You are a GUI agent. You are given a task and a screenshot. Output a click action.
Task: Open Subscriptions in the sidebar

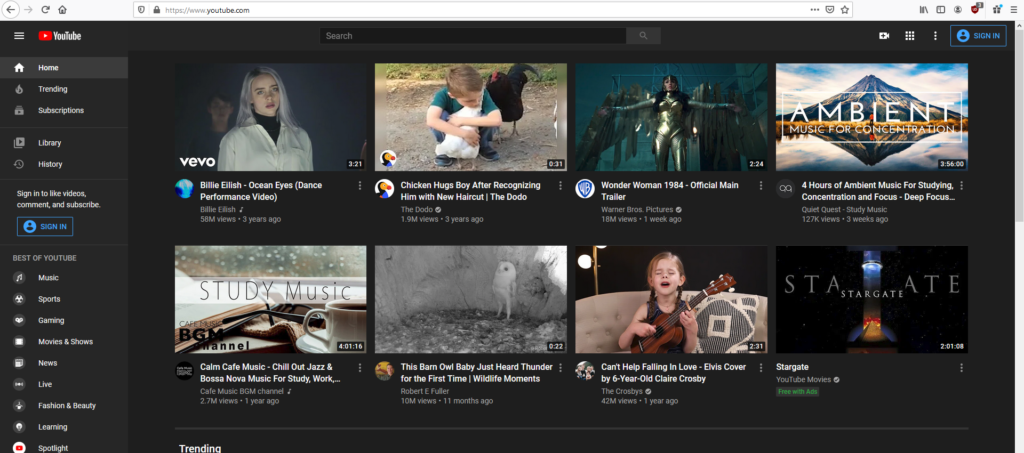pos(64,110)
